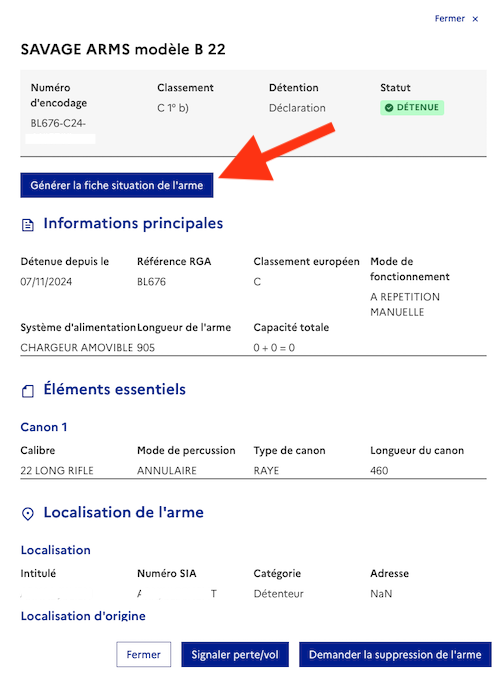
Task: Click the Éléments essentiels section title
Action: 115,389
